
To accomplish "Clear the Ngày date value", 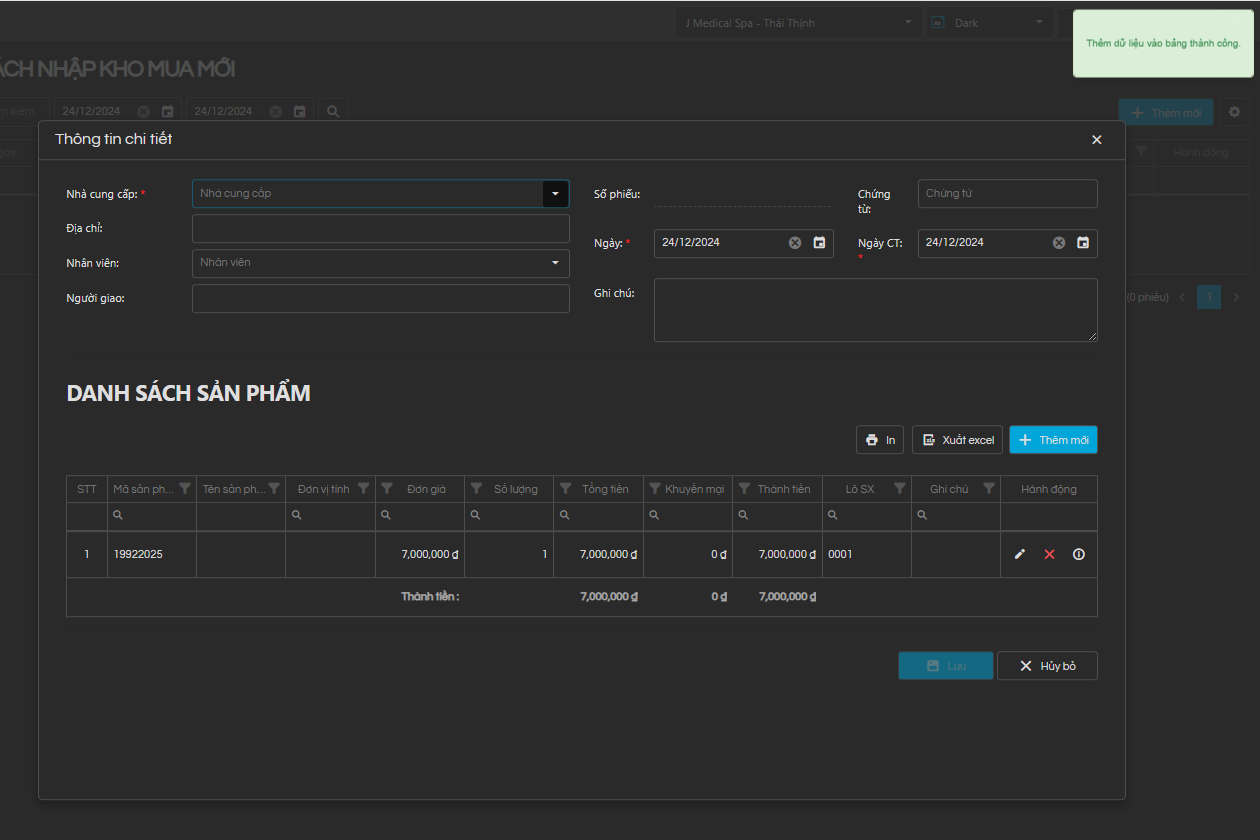I will [795, 242].
